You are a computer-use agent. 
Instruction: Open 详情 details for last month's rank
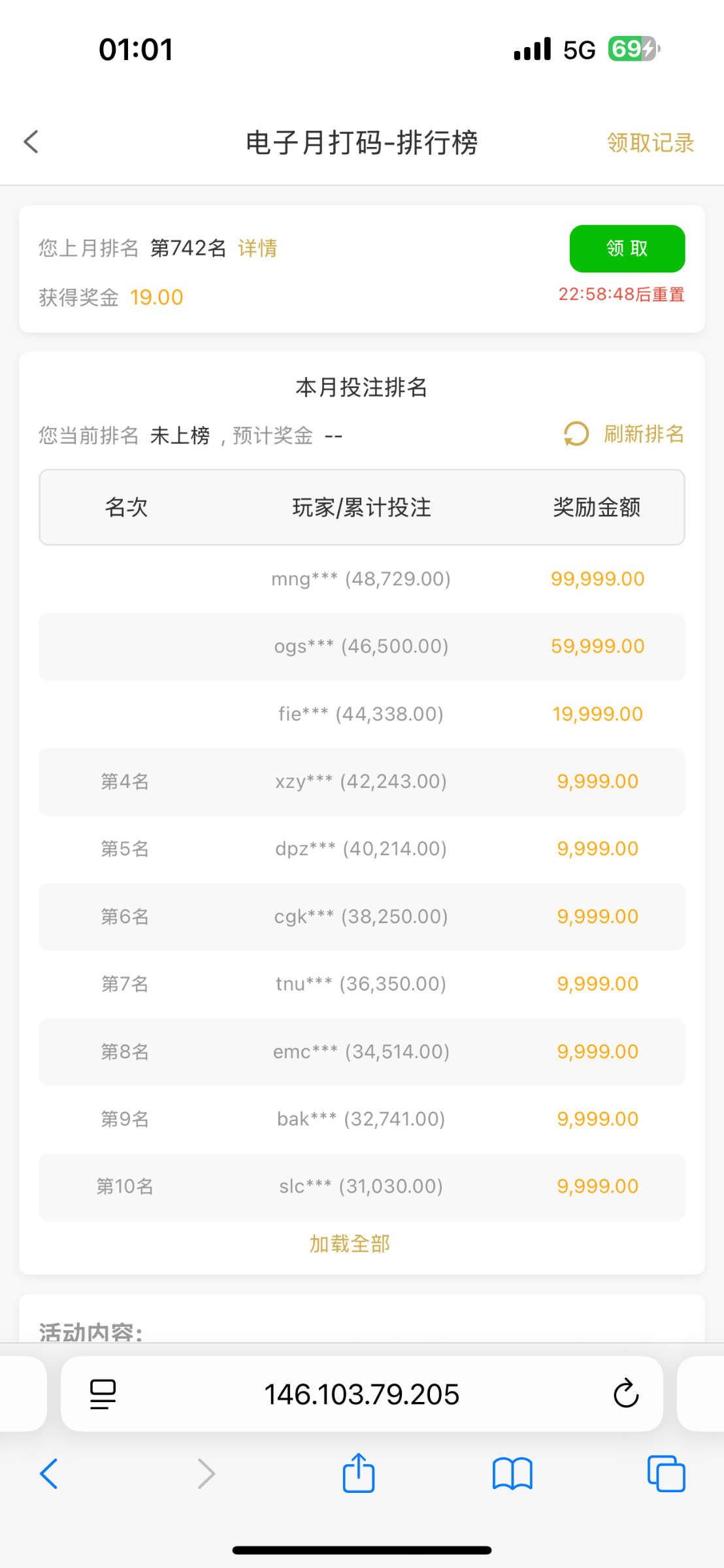pos(257,248)
